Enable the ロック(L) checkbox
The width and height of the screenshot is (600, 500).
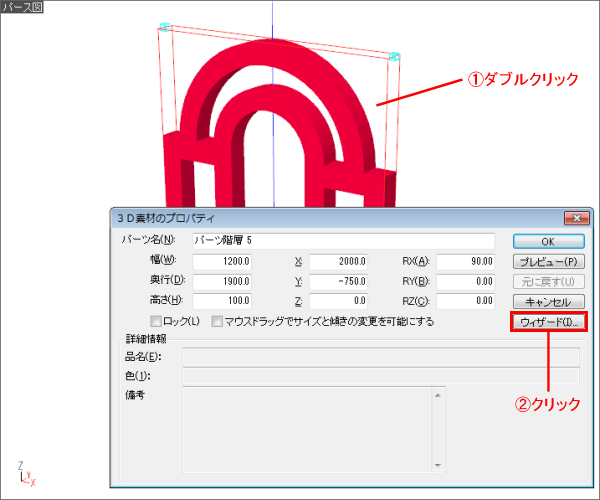[x=156, y=322]
